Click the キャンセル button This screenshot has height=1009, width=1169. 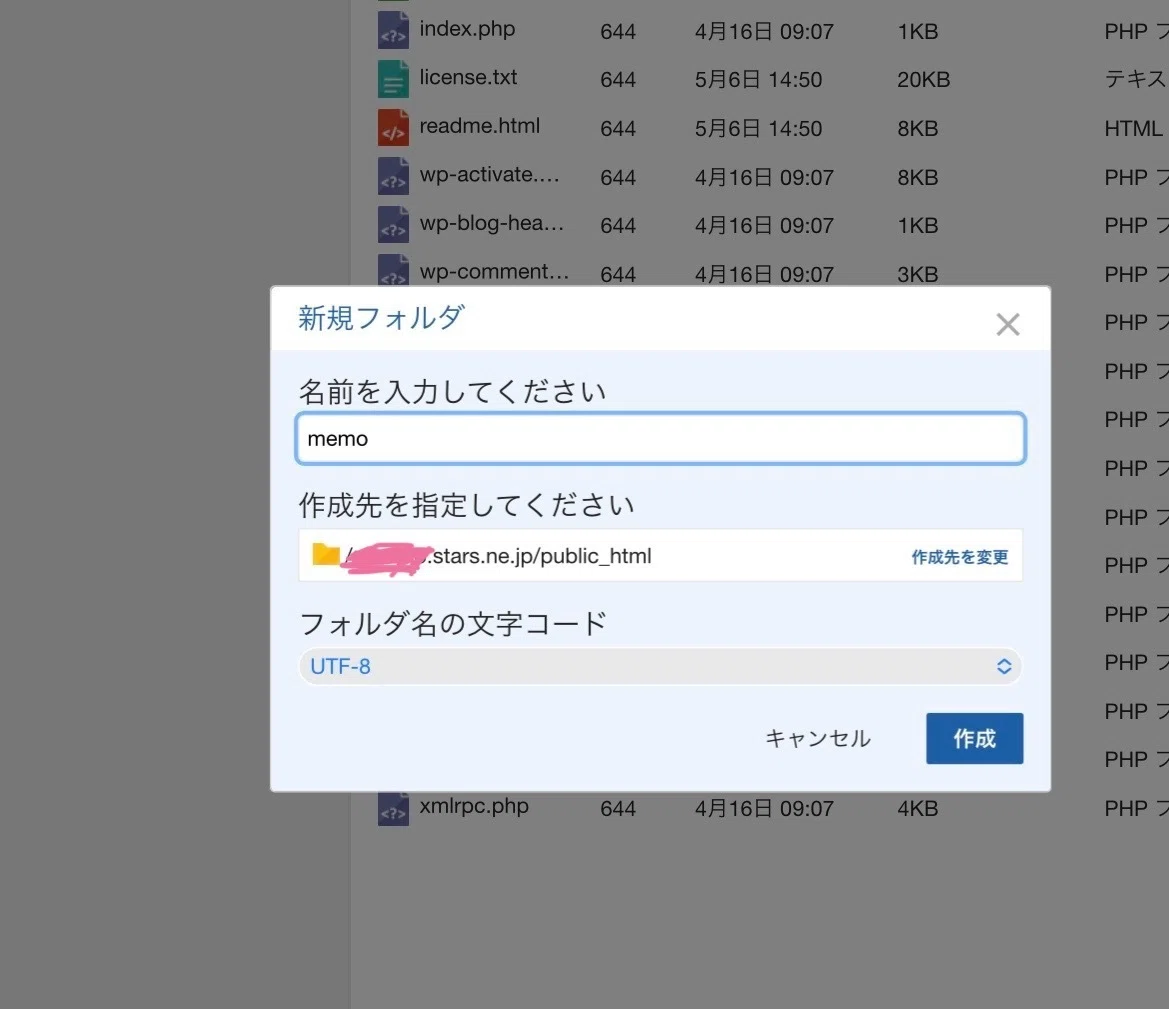pos(818,738)
